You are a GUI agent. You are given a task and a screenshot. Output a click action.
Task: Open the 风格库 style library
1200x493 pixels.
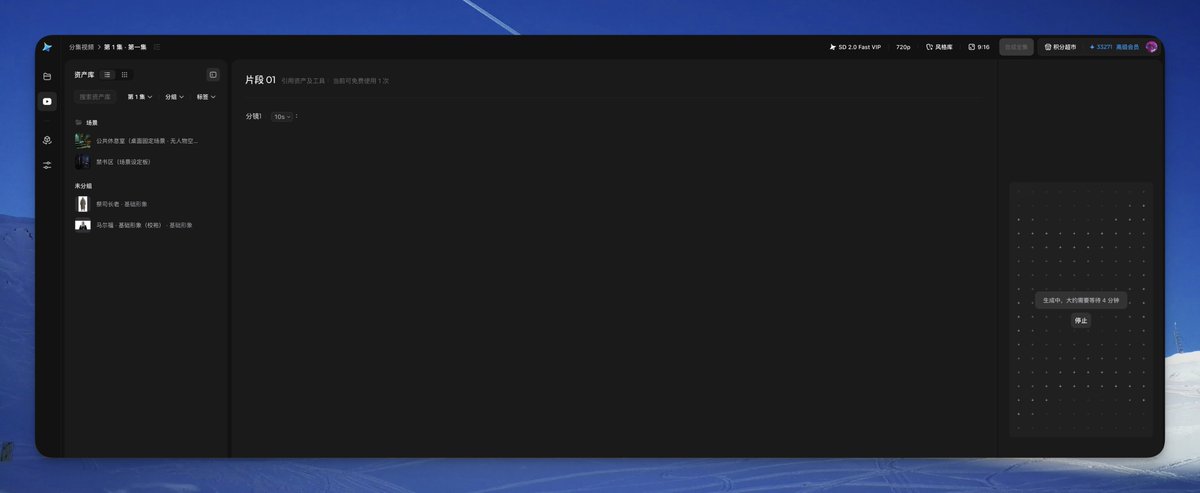pyautogui.click(x=939, y=47)
